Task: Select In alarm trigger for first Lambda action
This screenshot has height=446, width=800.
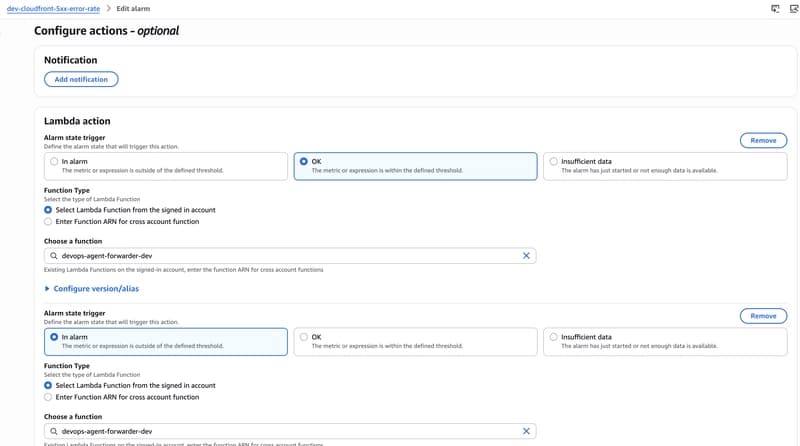Action: pyautogui.click(x=166, y=166)
